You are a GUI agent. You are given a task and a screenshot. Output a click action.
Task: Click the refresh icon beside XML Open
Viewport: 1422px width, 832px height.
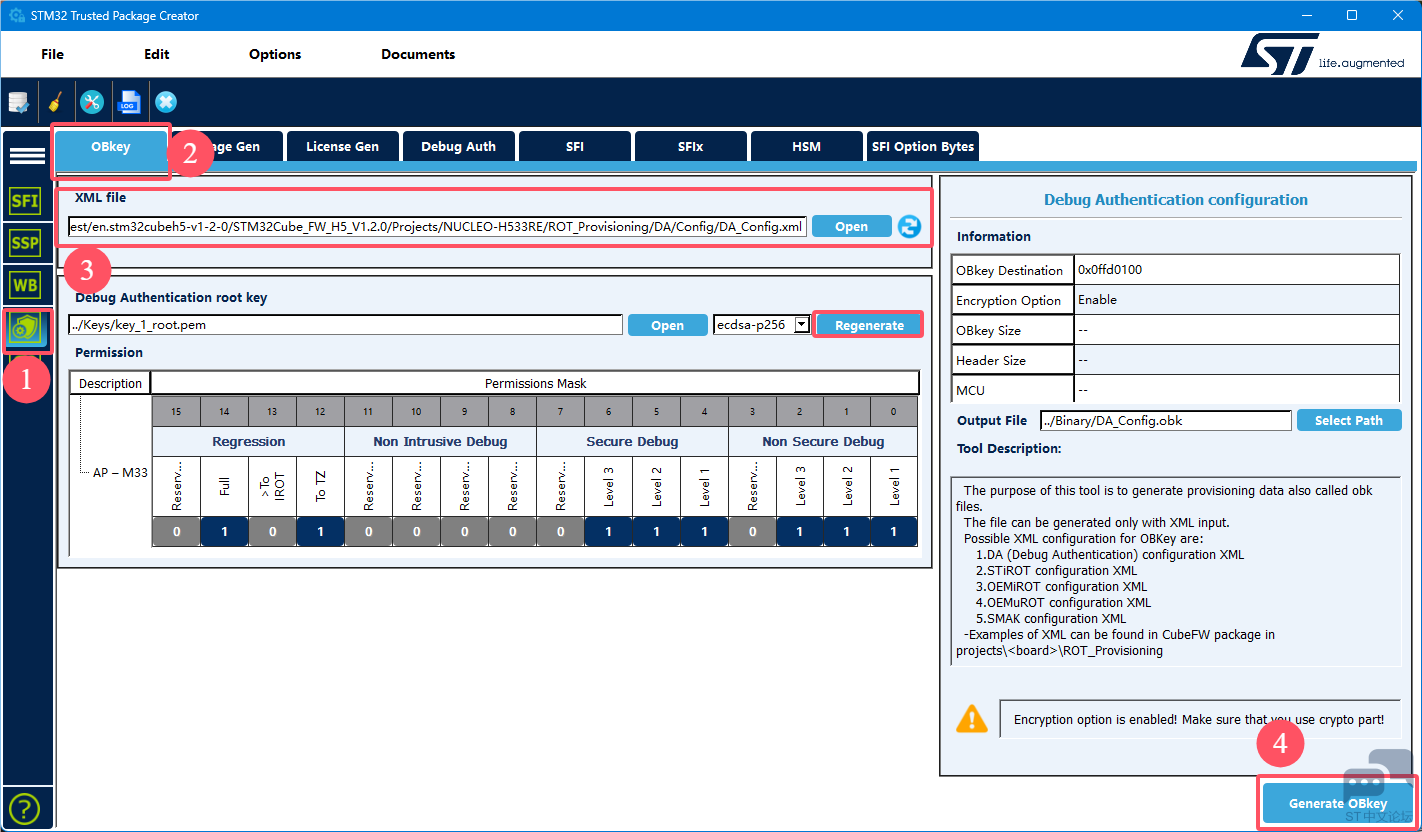click(909, 226)
